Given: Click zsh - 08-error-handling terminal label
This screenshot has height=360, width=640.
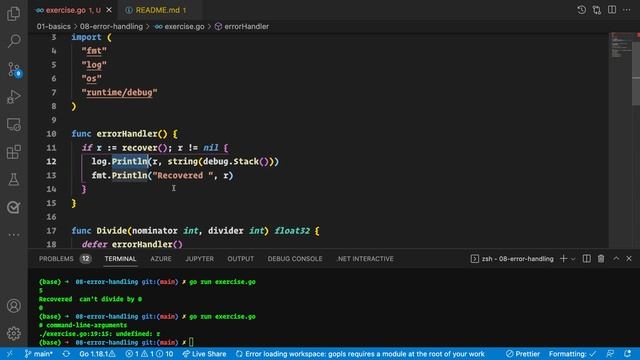Looking at the screenshot, I should tap(512, 259).
